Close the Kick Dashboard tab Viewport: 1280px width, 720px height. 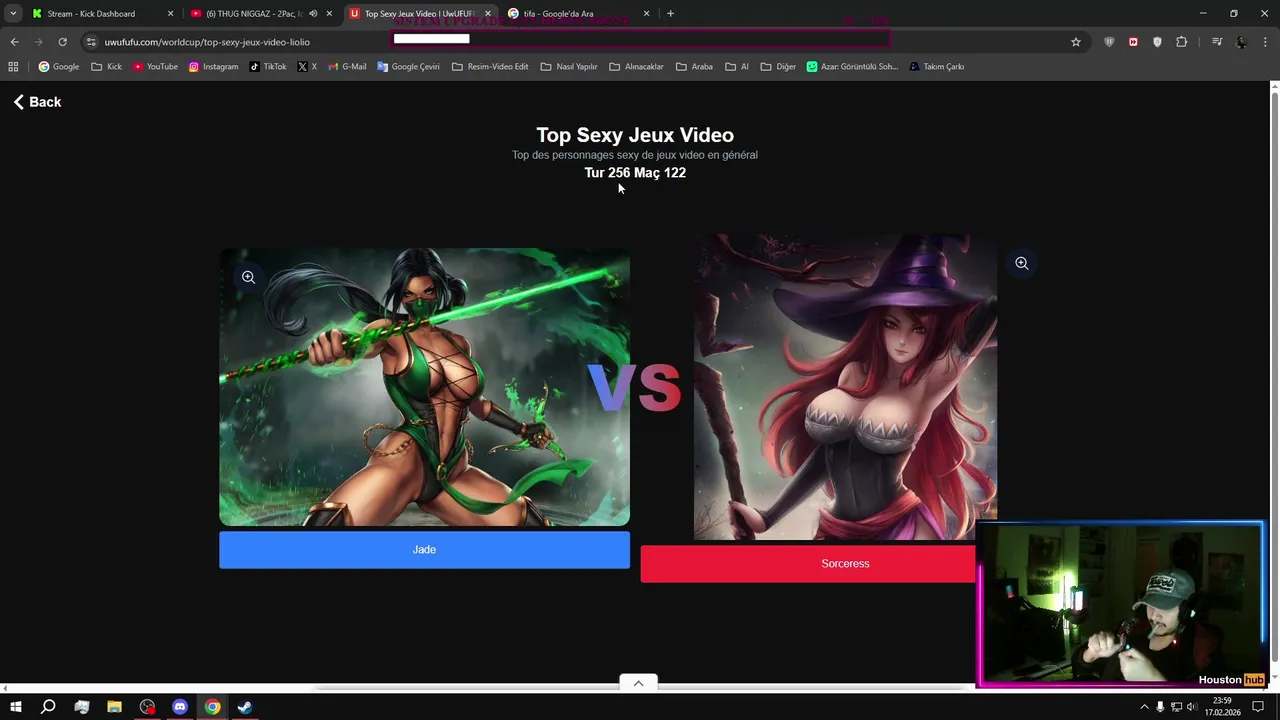(x=170, y=14)
